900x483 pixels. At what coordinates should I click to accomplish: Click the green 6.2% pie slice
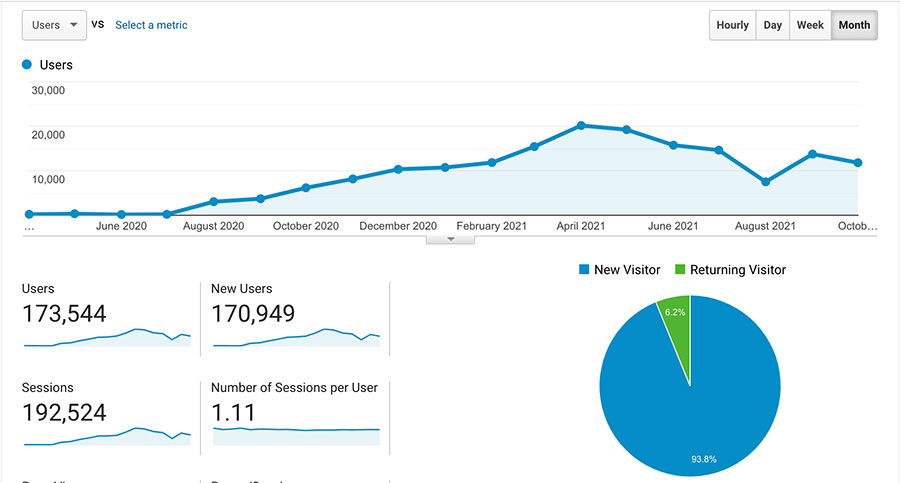click(x=677, y=327)
